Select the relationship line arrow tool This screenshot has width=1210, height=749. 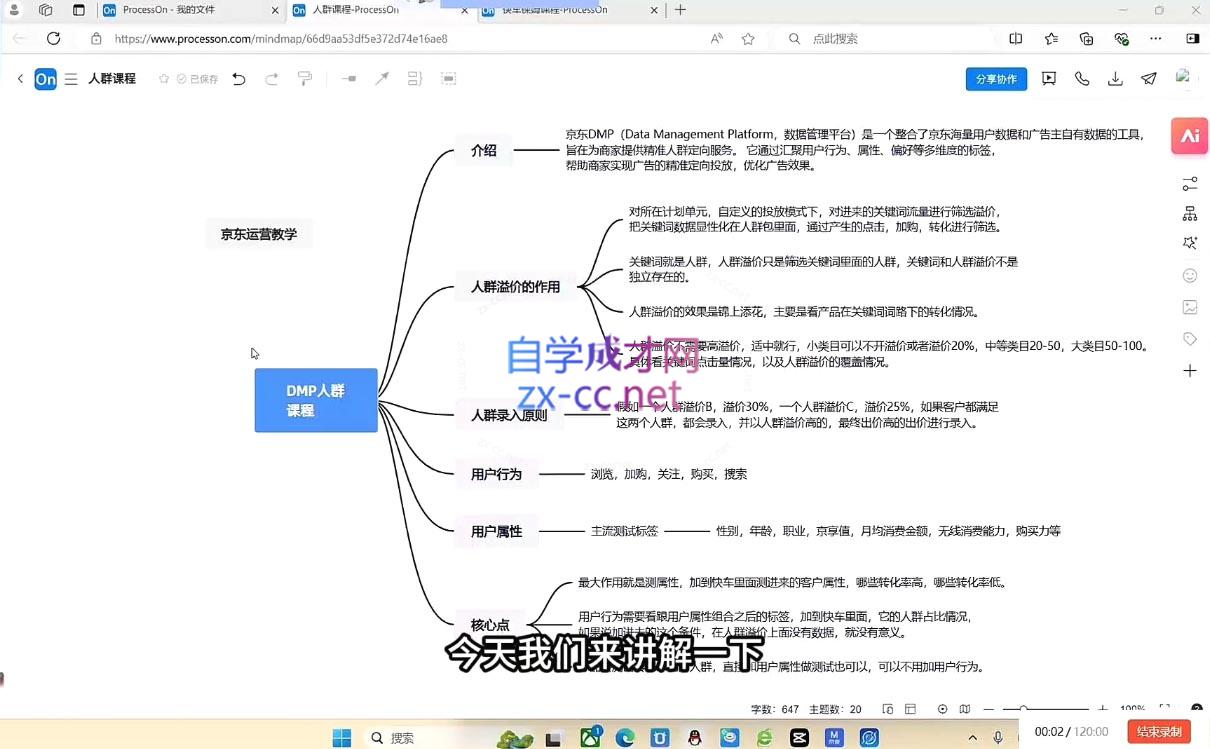(x=382, y=78)
